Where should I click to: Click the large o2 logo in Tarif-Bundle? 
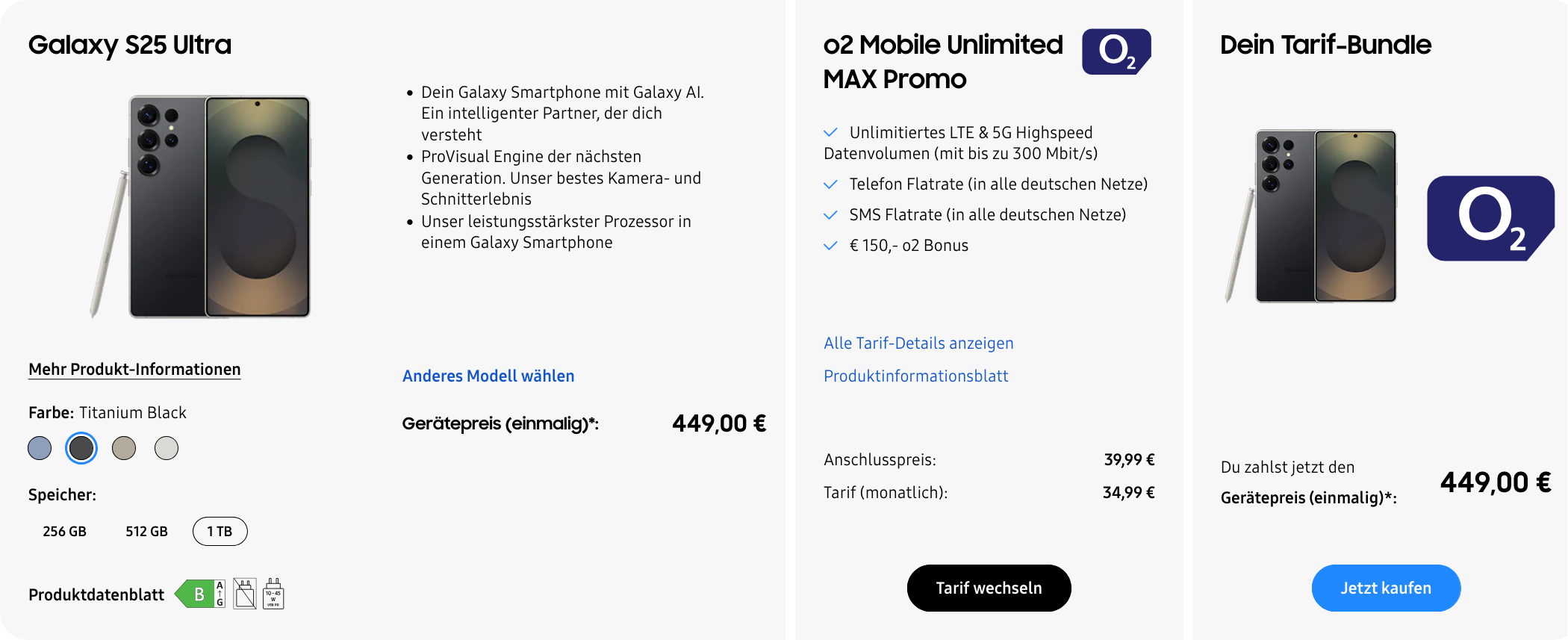point(1490,218)
